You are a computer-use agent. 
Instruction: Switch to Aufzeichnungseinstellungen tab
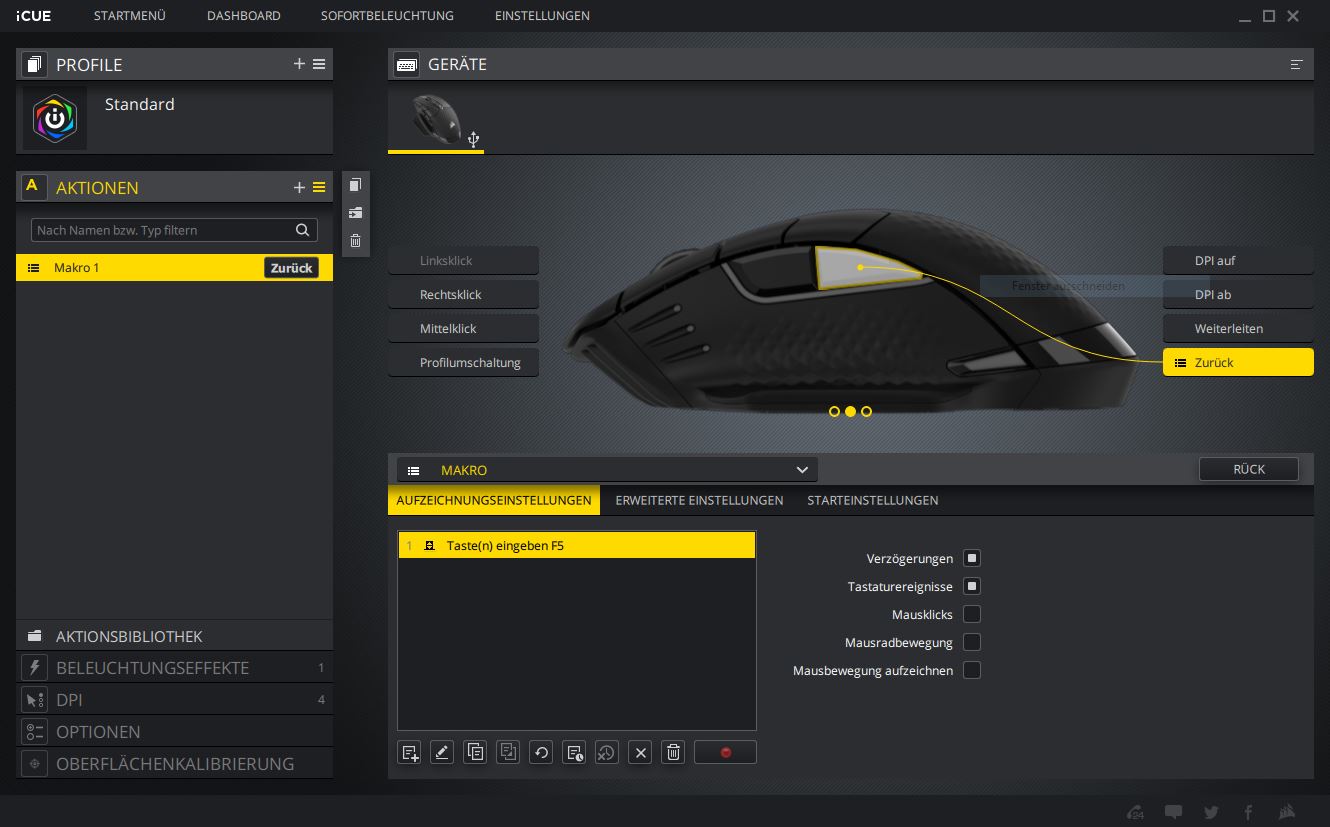point(494,500)
